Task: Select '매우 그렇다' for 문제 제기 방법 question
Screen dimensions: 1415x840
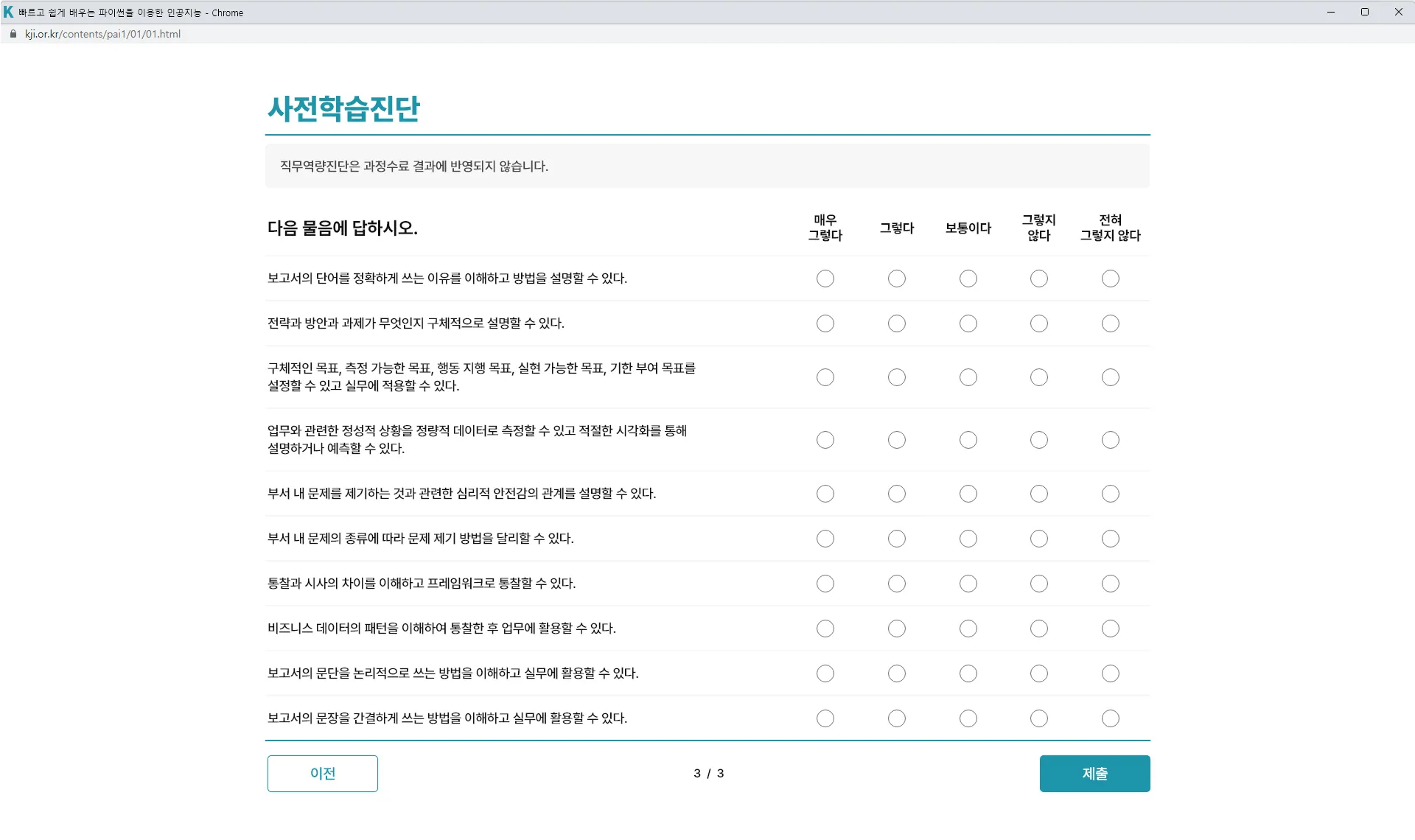Action: coord(825,539)
